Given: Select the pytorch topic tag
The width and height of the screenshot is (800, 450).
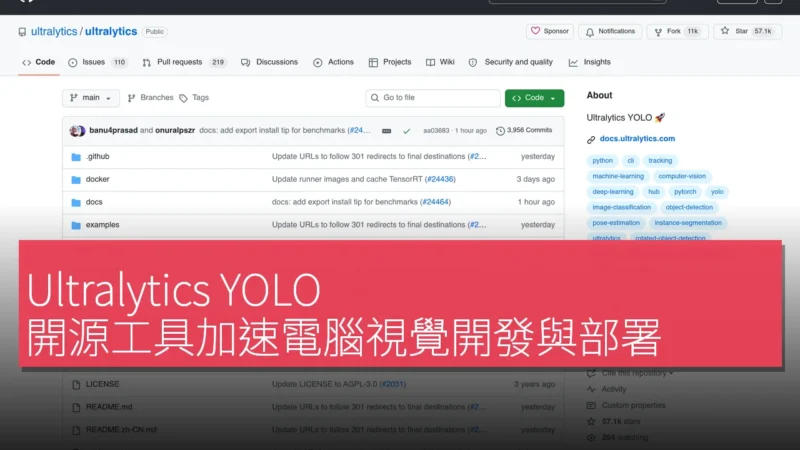Looking at the screenshot, I should 685,192.
